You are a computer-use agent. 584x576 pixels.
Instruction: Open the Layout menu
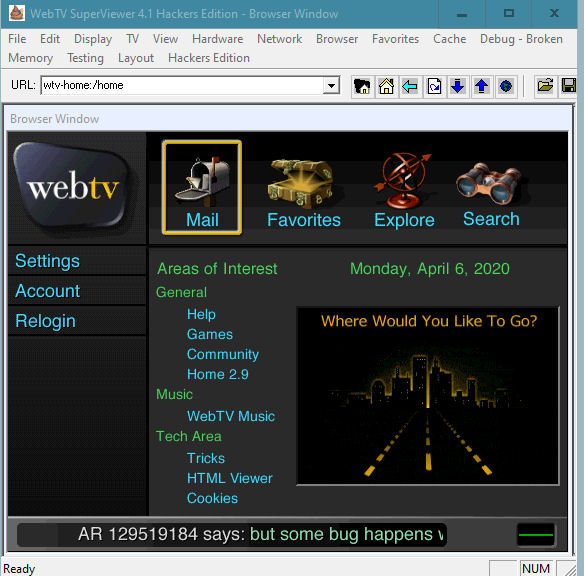click(x=136, y=58)
